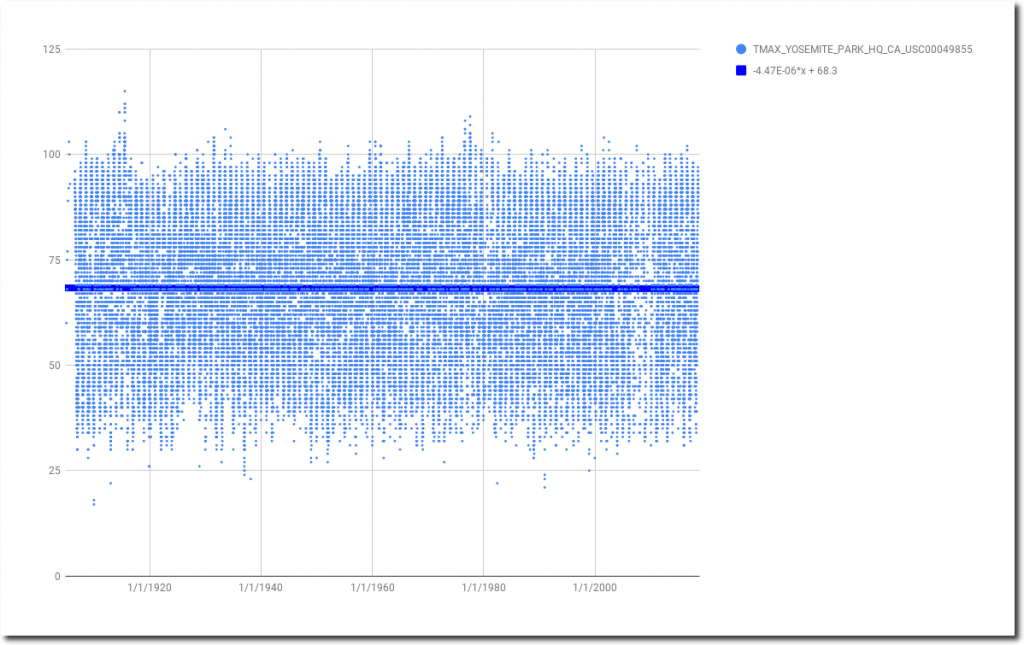Viewport: 1024px width, 645px height.
Task: Select the 1/1/1980 x-axis date label
Action: (x=483, y=589)
